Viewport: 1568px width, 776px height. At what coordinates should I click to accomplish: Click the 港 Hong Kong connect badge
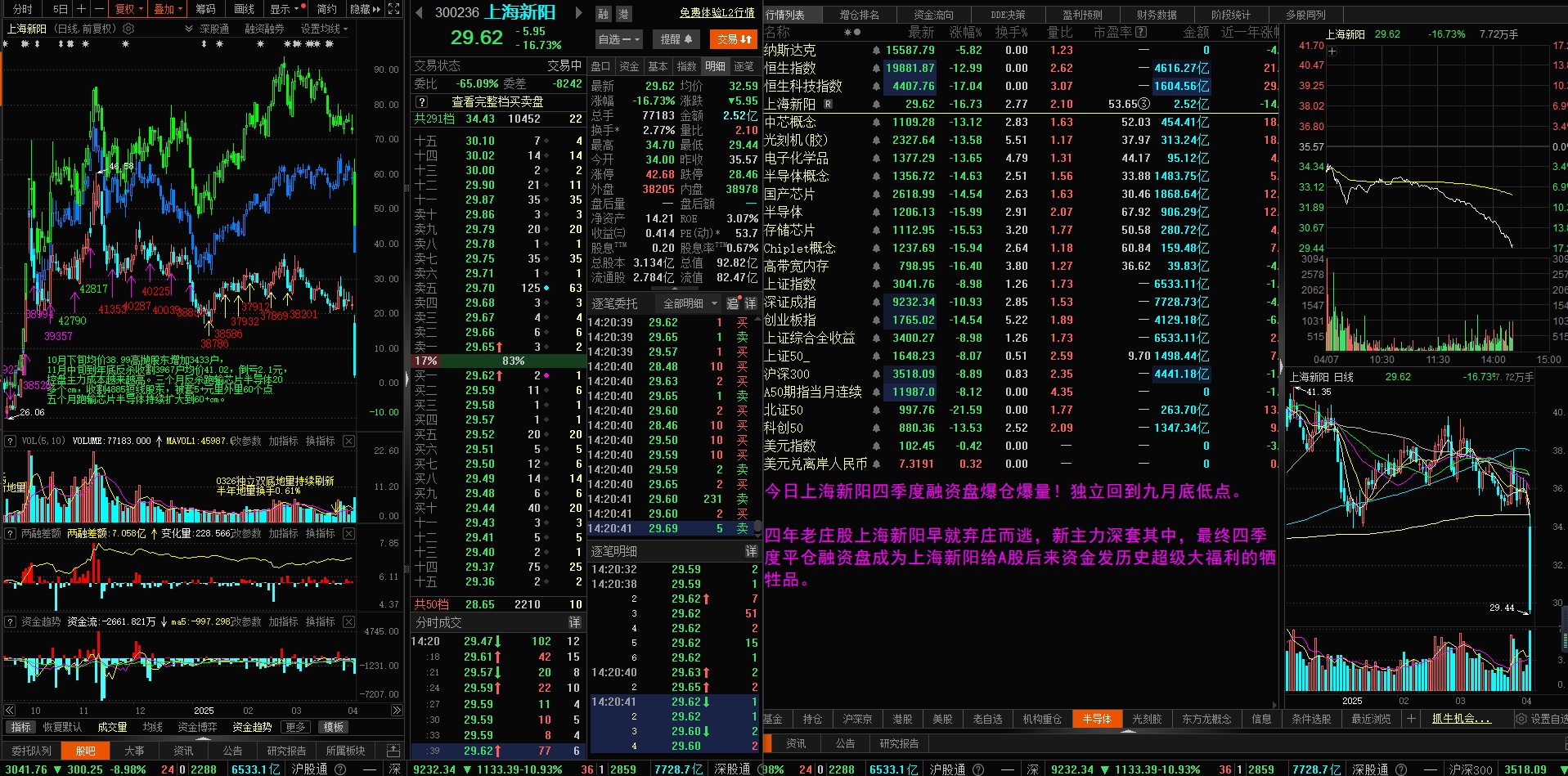623,14
